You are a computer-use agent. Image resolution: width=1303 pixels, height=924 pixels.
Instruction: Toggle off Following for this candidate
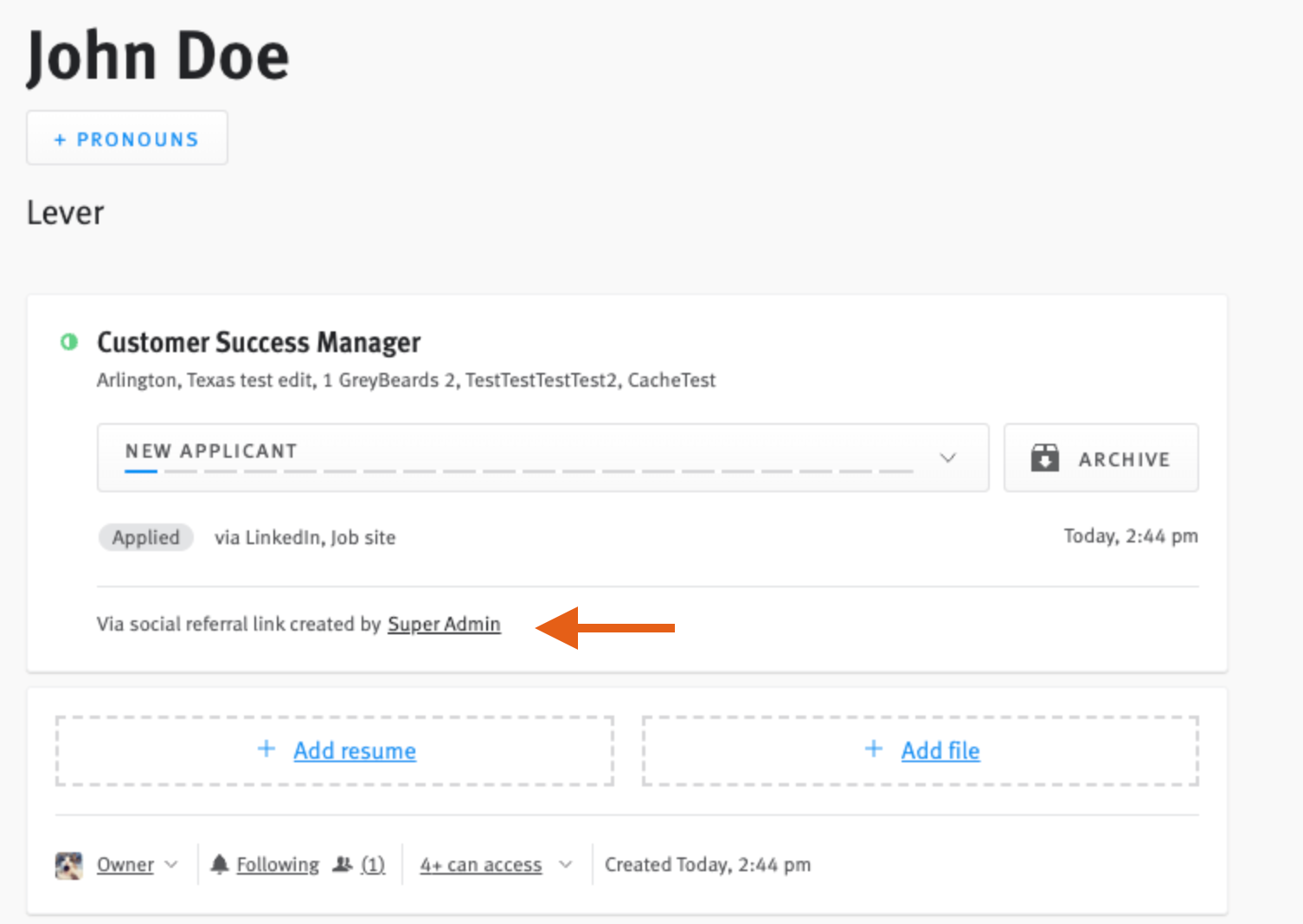[277, 863]
